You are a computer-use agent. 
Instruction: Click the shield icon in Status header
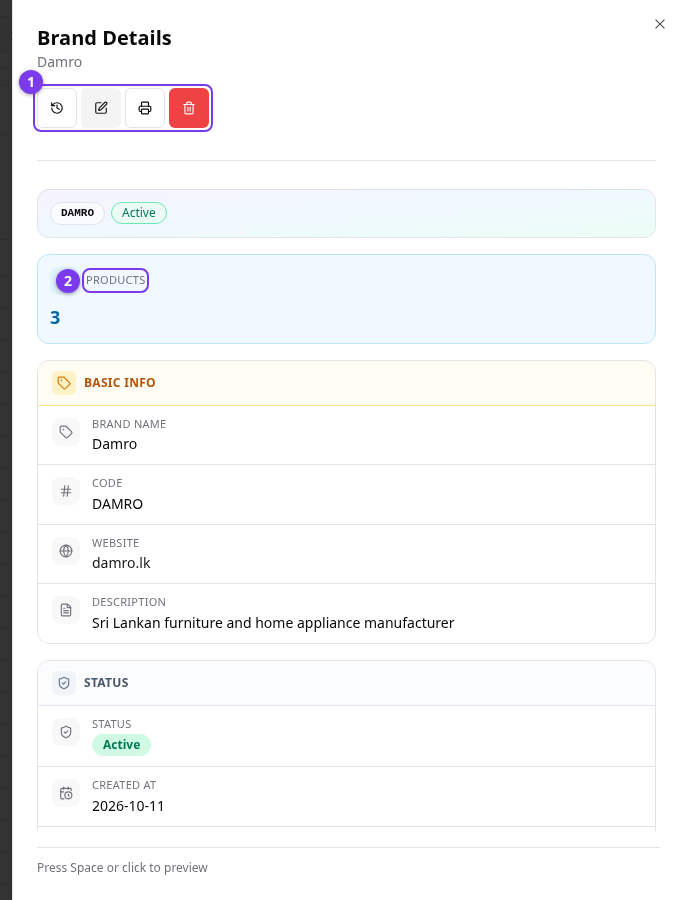click(64, 683)
